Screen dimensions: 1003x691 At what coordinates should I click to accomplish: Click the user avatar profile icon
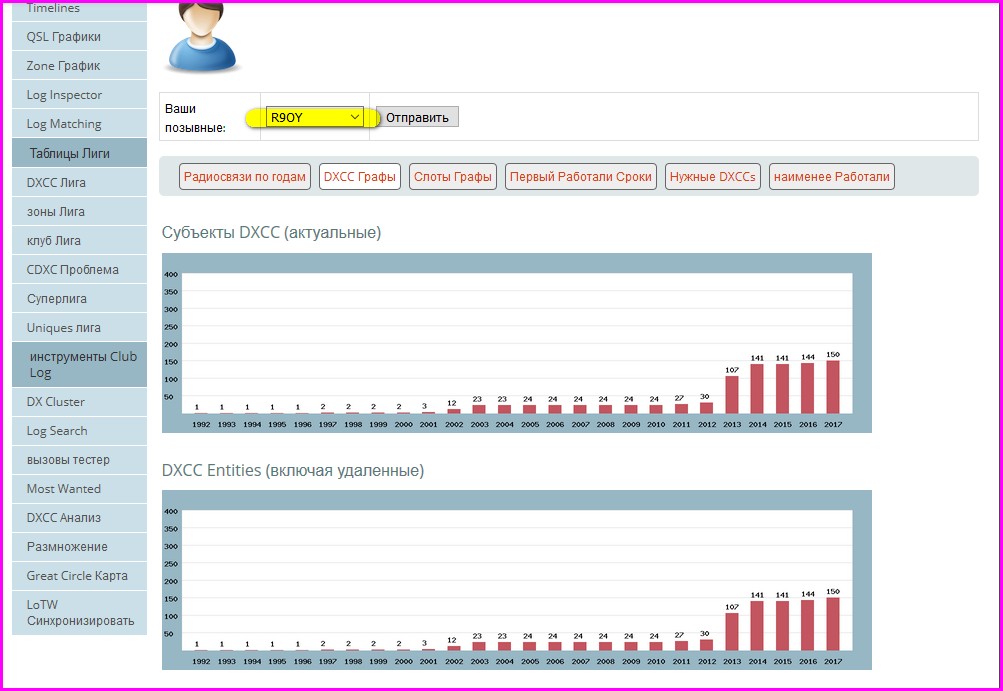pos(204,36)
